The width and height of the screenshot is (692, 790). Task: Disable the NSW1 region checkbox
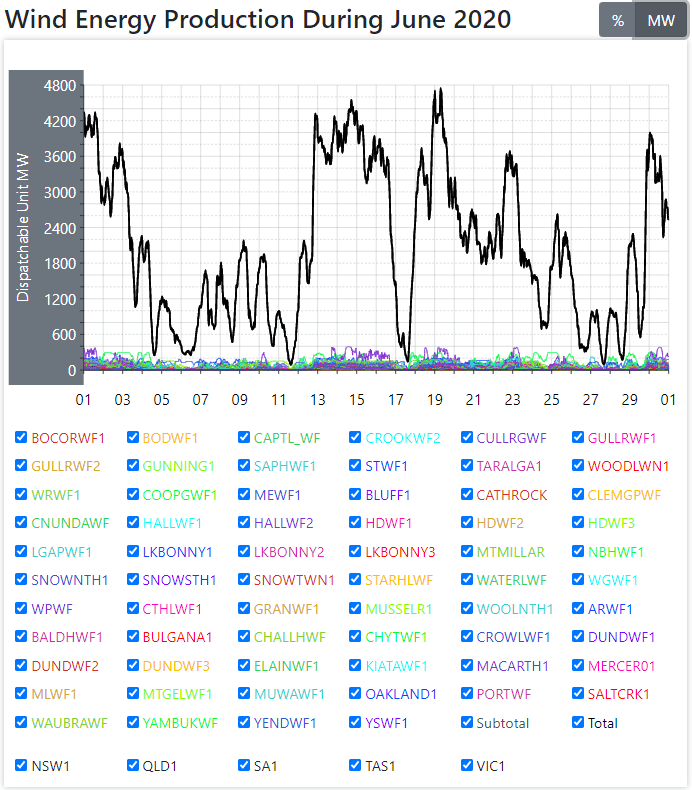coord(21,765)
